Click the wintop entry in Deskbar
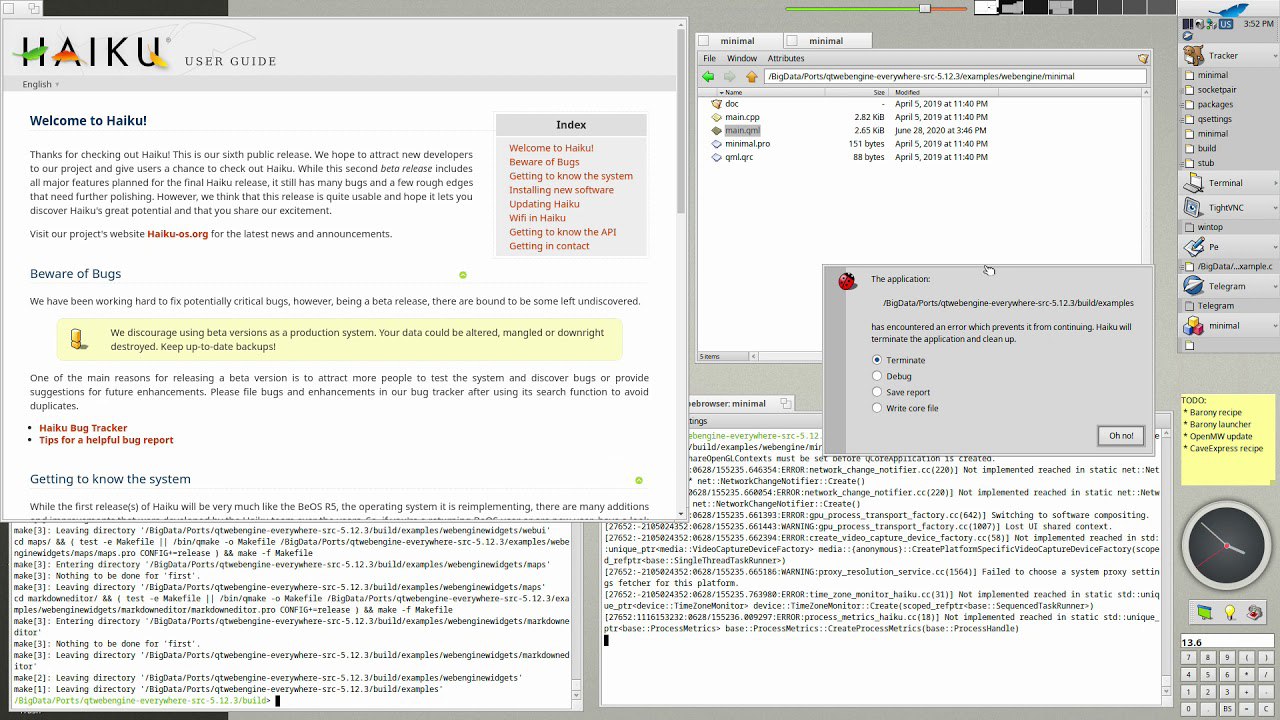This screenshot has width=1280, height=720. coord(1210,227)
